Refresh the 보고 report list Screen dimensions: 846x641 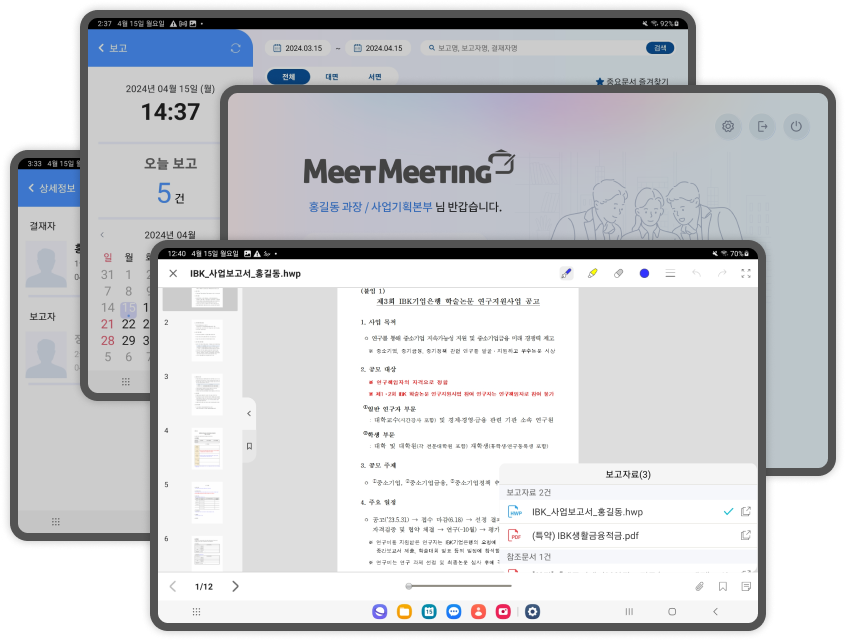click(x=236, y=48)
